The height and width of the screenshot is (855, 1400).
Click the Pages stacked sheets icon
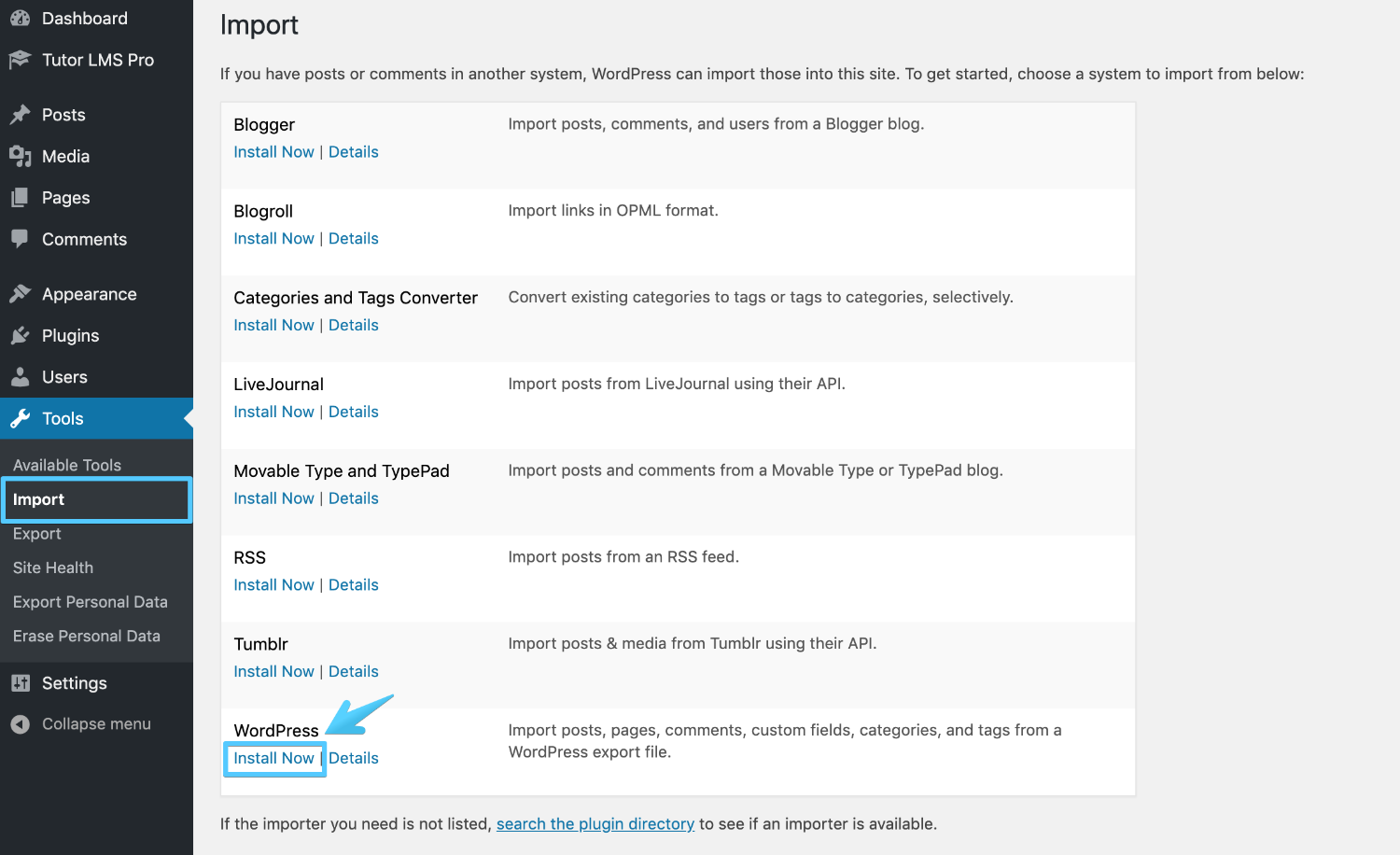pos(20,198)
